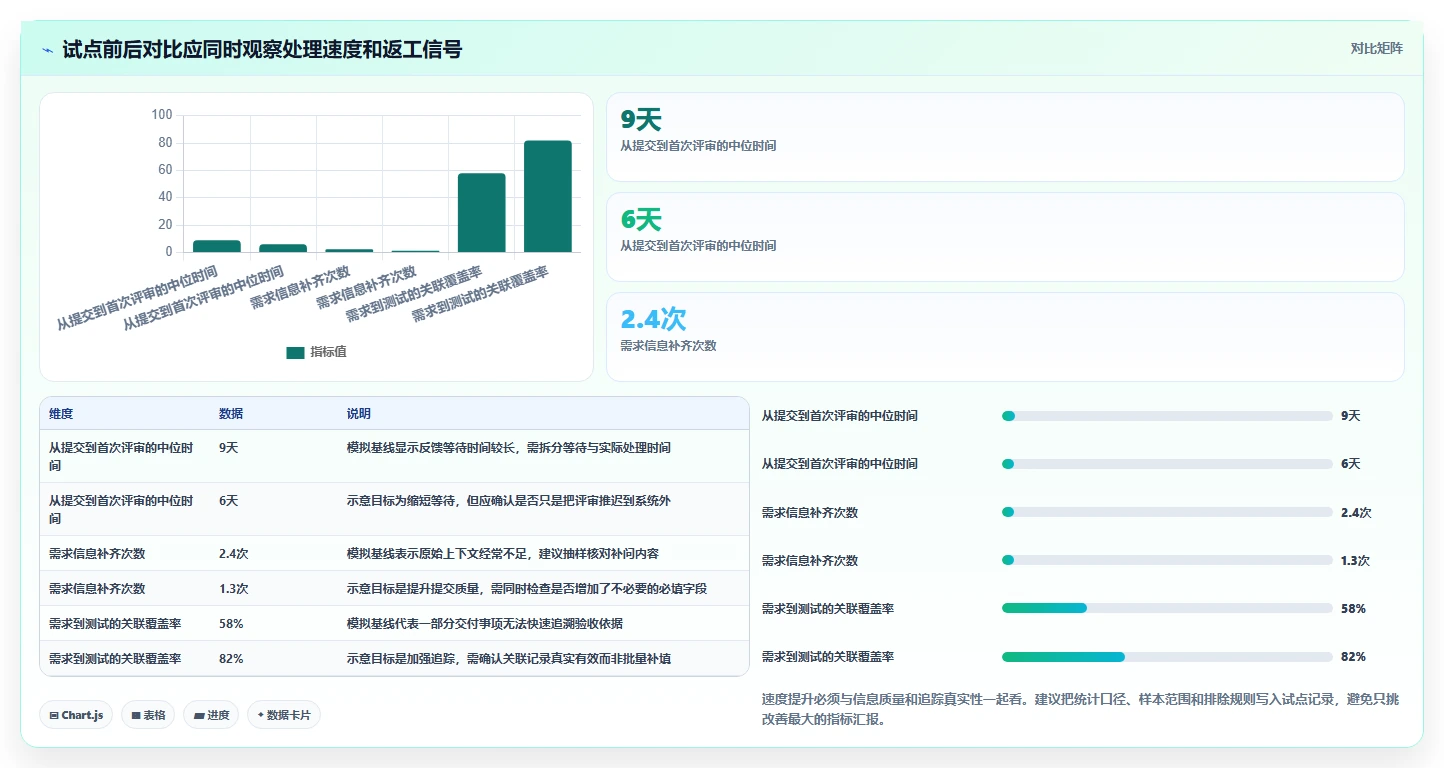This screenshot has height=768, width=1444.
Task: Click the note starting 模拟基线显示反馈等待时间较长
Action: point(509,448)
